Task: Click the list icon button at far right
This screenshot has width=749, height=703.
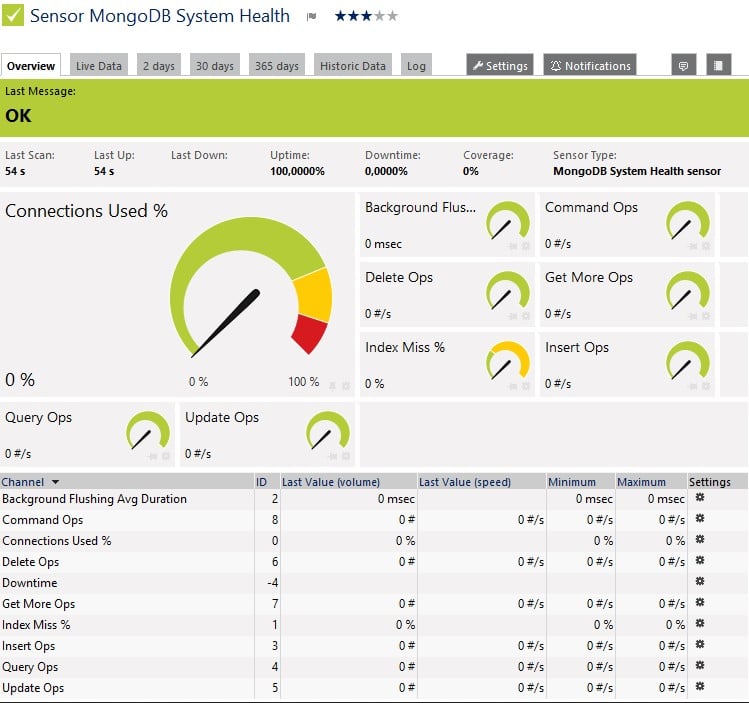Action: click(716, 66)
